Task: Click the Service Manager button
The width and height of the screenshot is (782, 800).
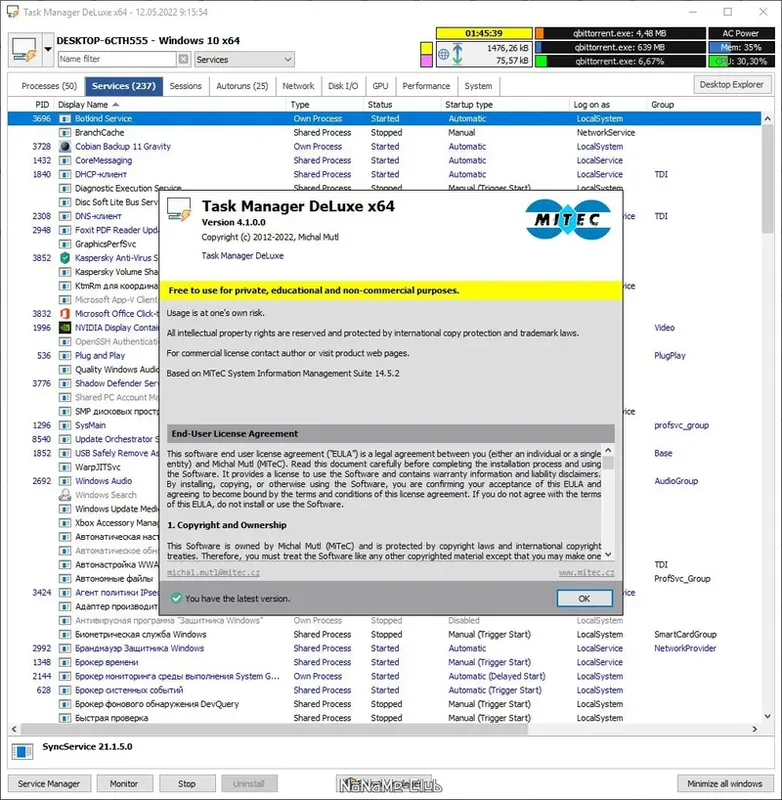Action: click(49, 783)
